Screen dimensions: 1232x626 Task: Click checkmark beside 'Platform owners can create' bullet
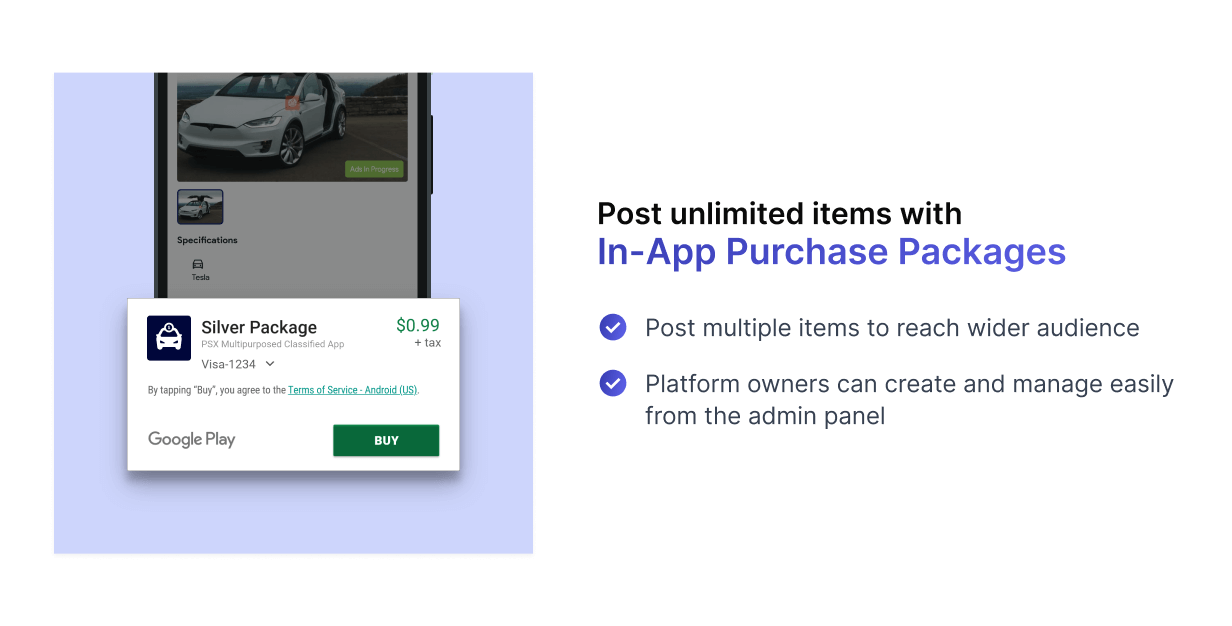(x=613, y=383)
